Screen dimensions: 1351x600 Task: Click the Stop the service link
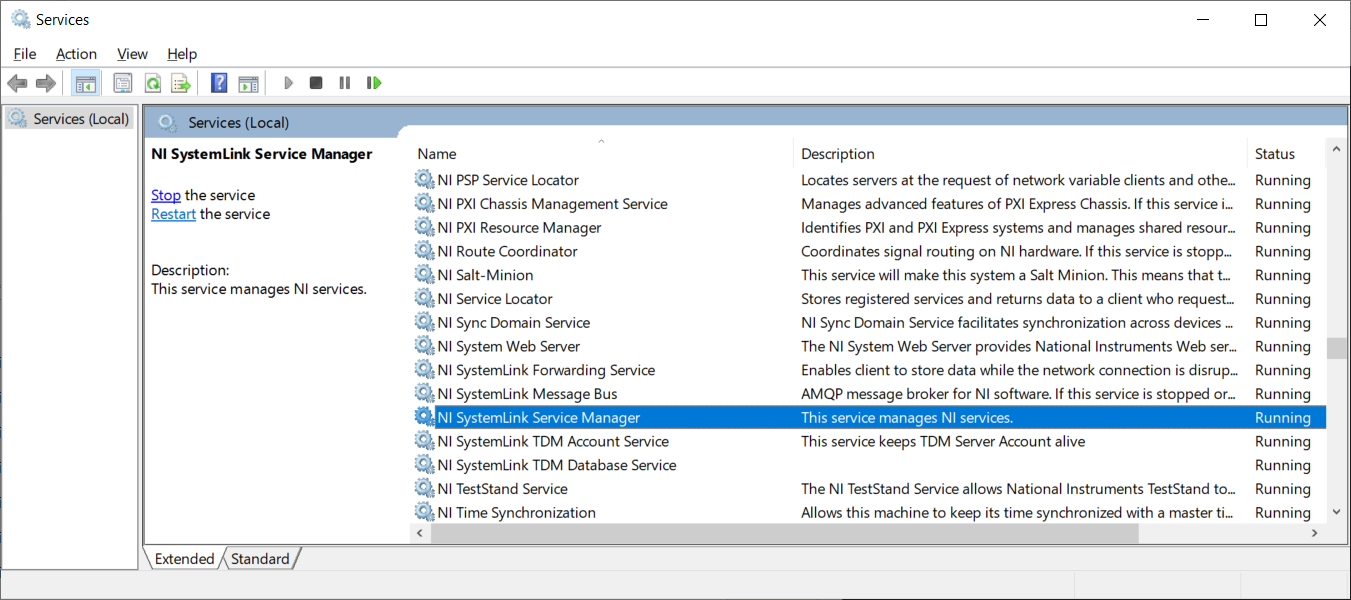[166, 195]
